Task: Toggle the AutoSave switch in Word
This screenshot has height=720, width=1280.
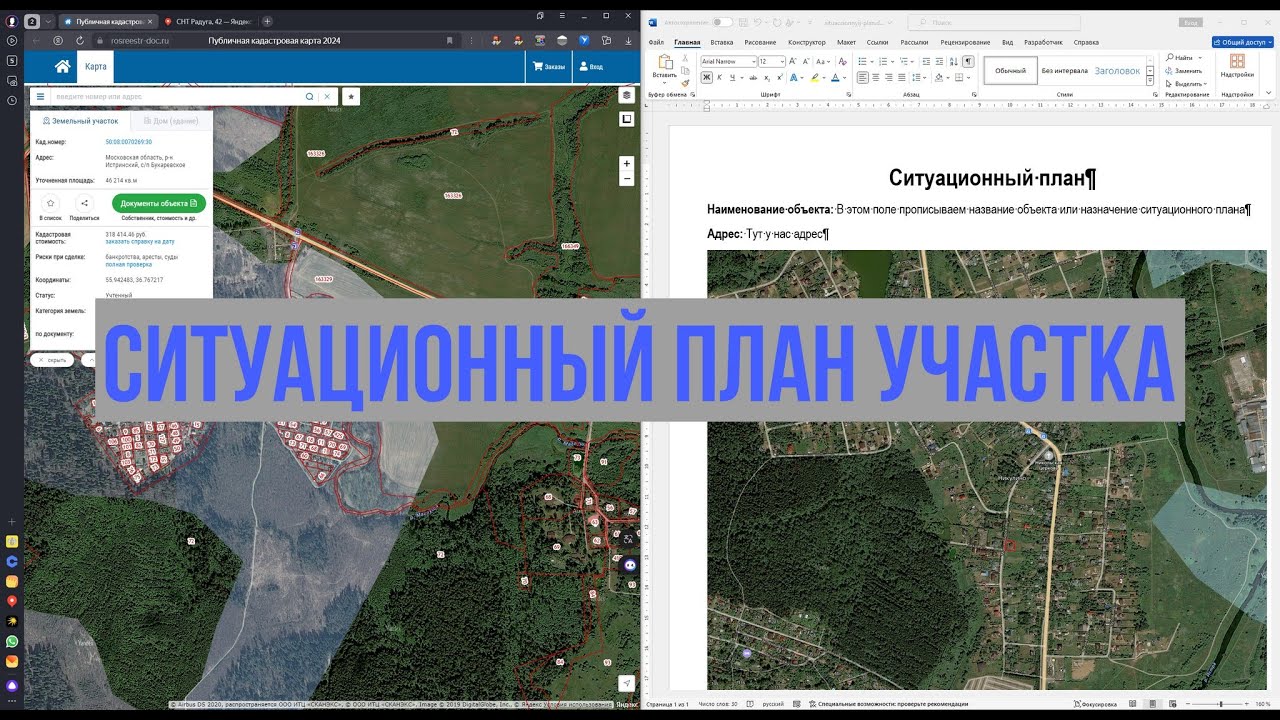Action: pos(721,22)
